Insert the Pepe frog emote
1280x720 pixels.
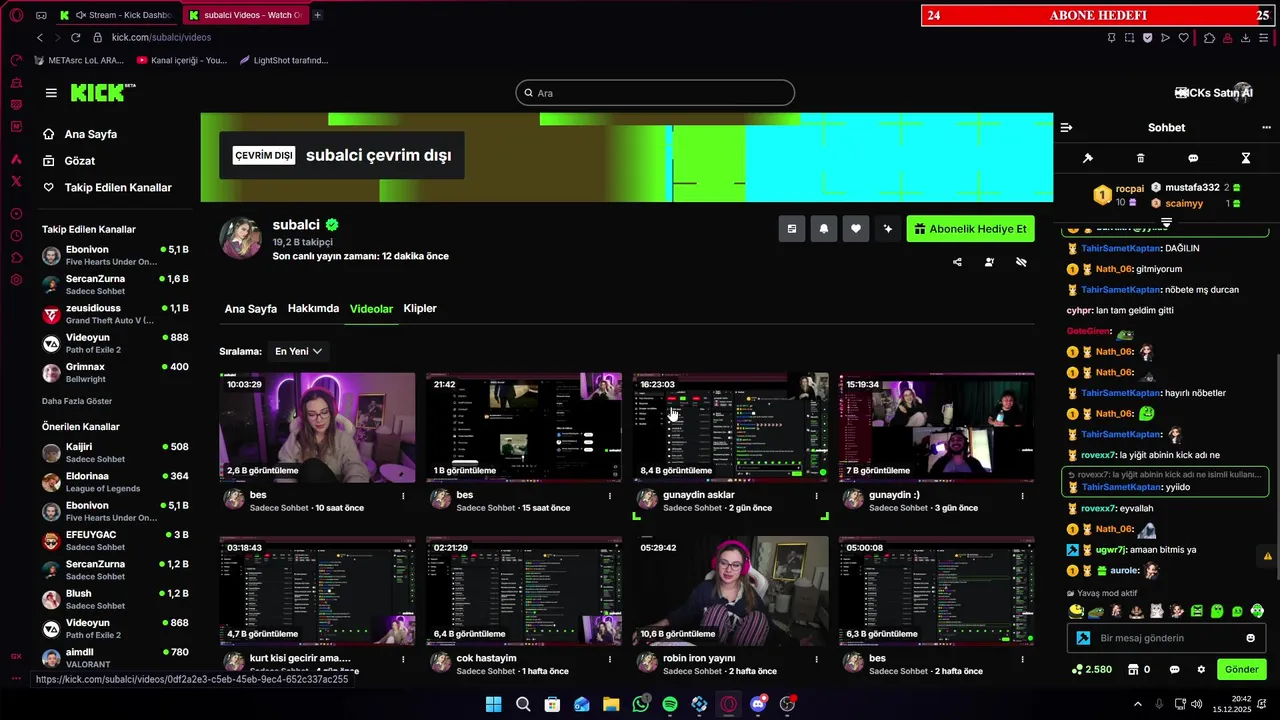point(1097,611)
